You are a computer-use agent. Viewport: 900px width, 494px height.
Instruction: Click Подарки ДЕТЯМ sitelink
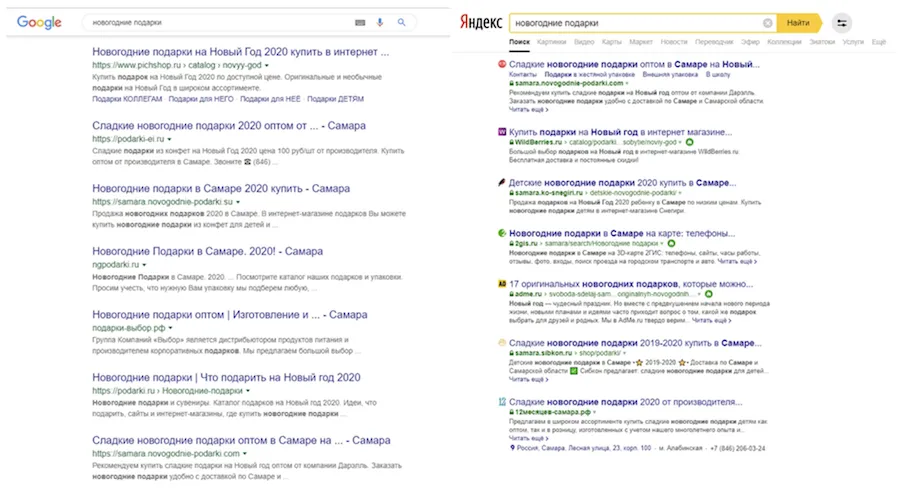tap(335, 99)
